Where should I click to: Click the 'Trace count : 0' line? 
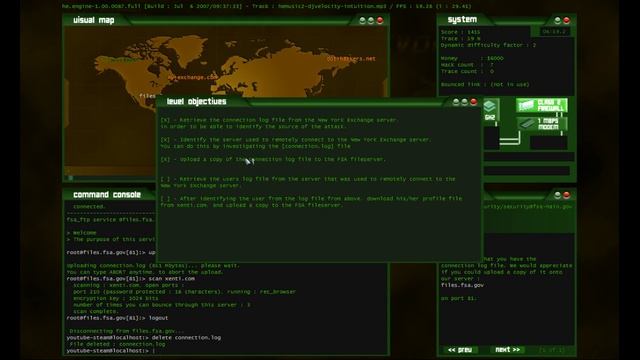pyautogui.click(x=467, y=71)
